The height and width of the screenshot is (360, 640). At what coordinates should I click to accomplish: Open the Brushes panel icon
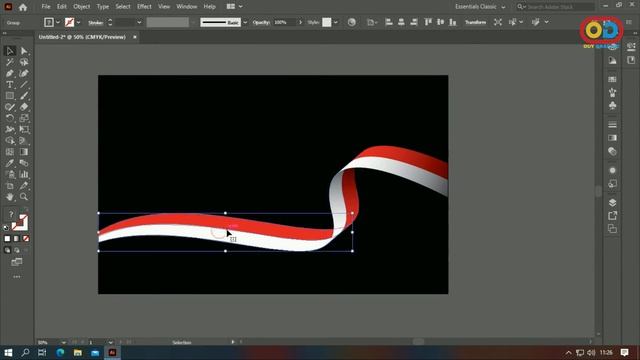612,93
